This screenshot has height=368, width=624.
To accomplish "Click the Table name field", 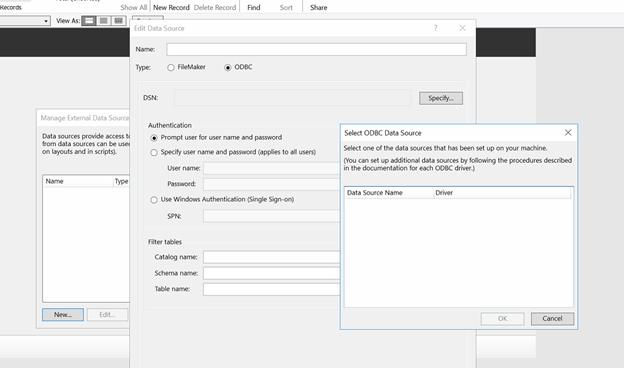I will point(272,289).
